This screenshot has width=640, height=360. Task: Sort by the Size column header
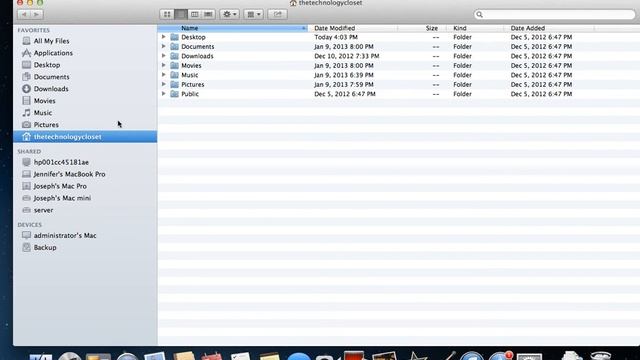click(x=422, y=28)
